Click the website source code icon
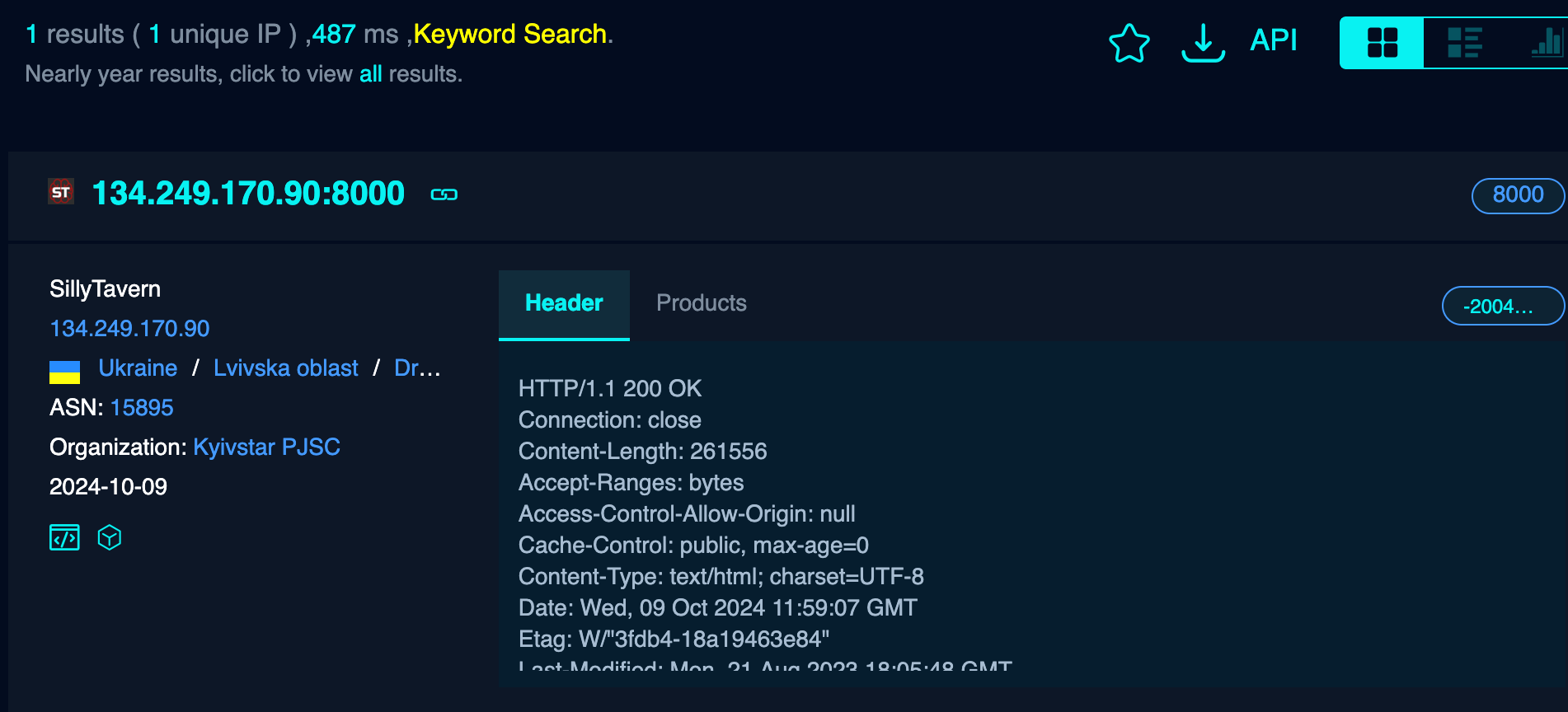The width and height of the screenshot is (1568, 712). (64, 537)
